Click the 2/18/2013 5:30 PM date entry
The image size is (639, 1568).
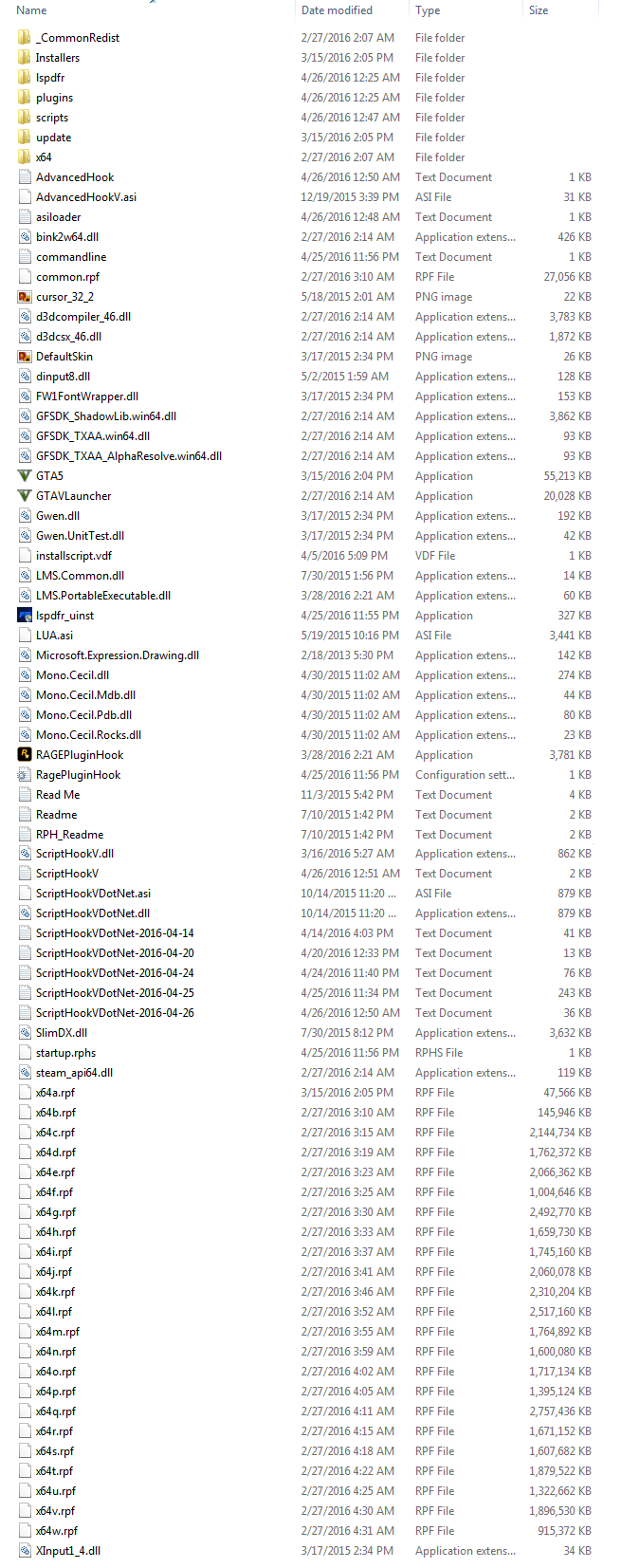[347, 655]
